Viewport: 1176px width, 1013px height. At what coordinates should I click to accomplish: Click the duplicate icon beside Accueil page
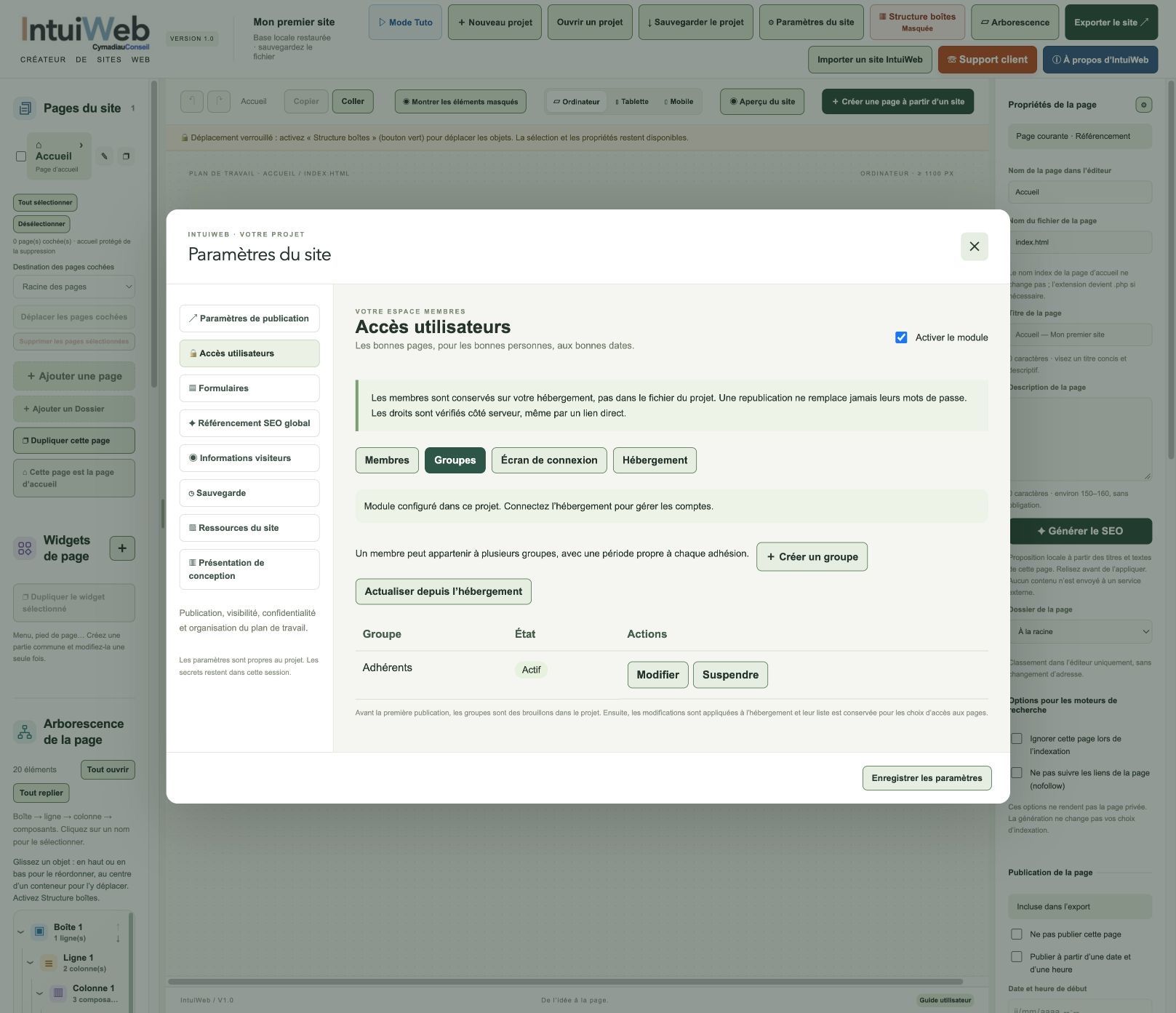tap(126, 156)
